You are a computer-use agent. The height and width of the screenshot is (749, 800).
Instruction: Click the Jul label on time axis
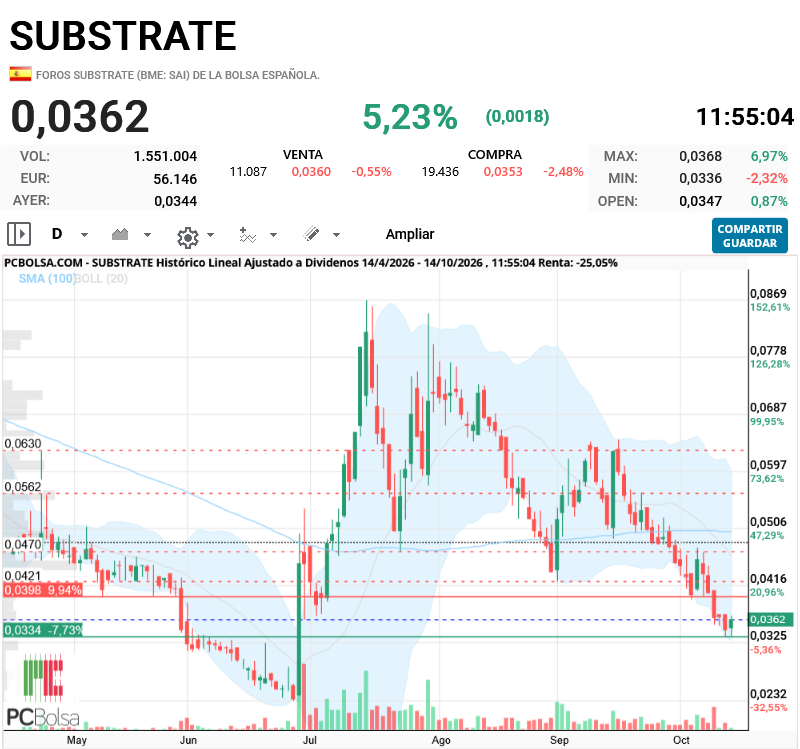[x=310, y=740]
